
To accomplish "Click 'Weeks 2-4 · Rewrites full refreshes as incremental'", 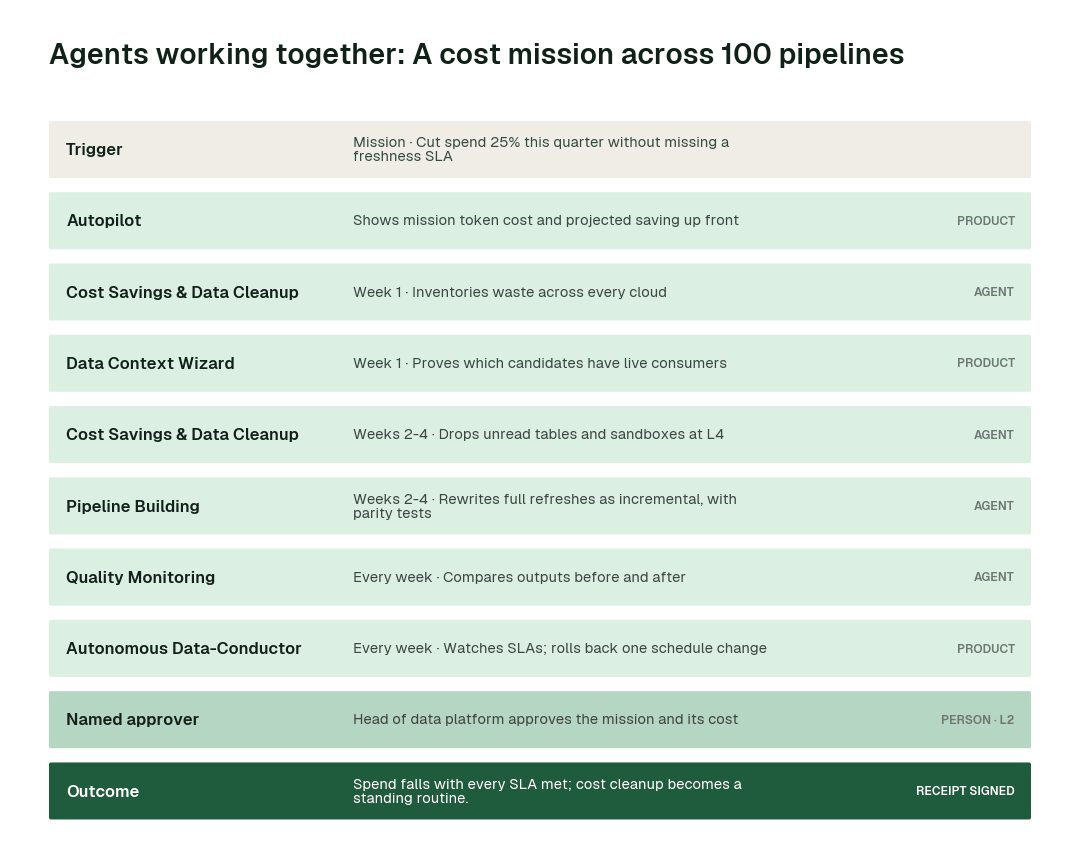I will click(x=545, y=506).
